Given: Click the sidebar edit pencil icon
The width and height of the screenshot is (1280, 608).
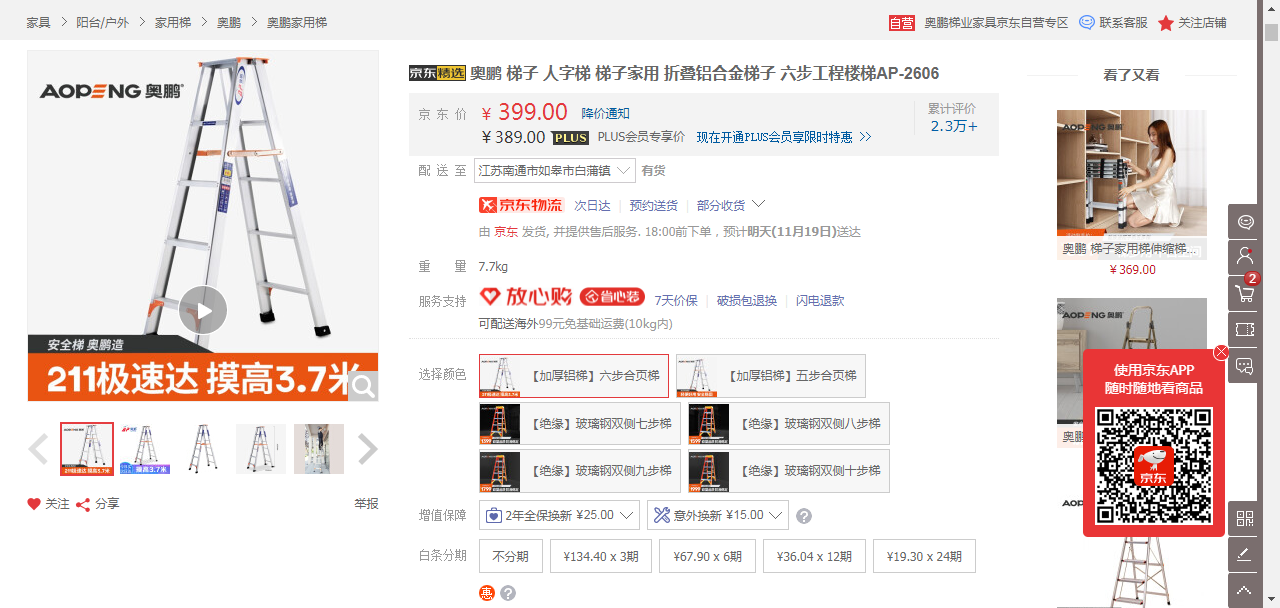Looking at the screenshot, I should pyautogui.click(x=1245, y=554).
